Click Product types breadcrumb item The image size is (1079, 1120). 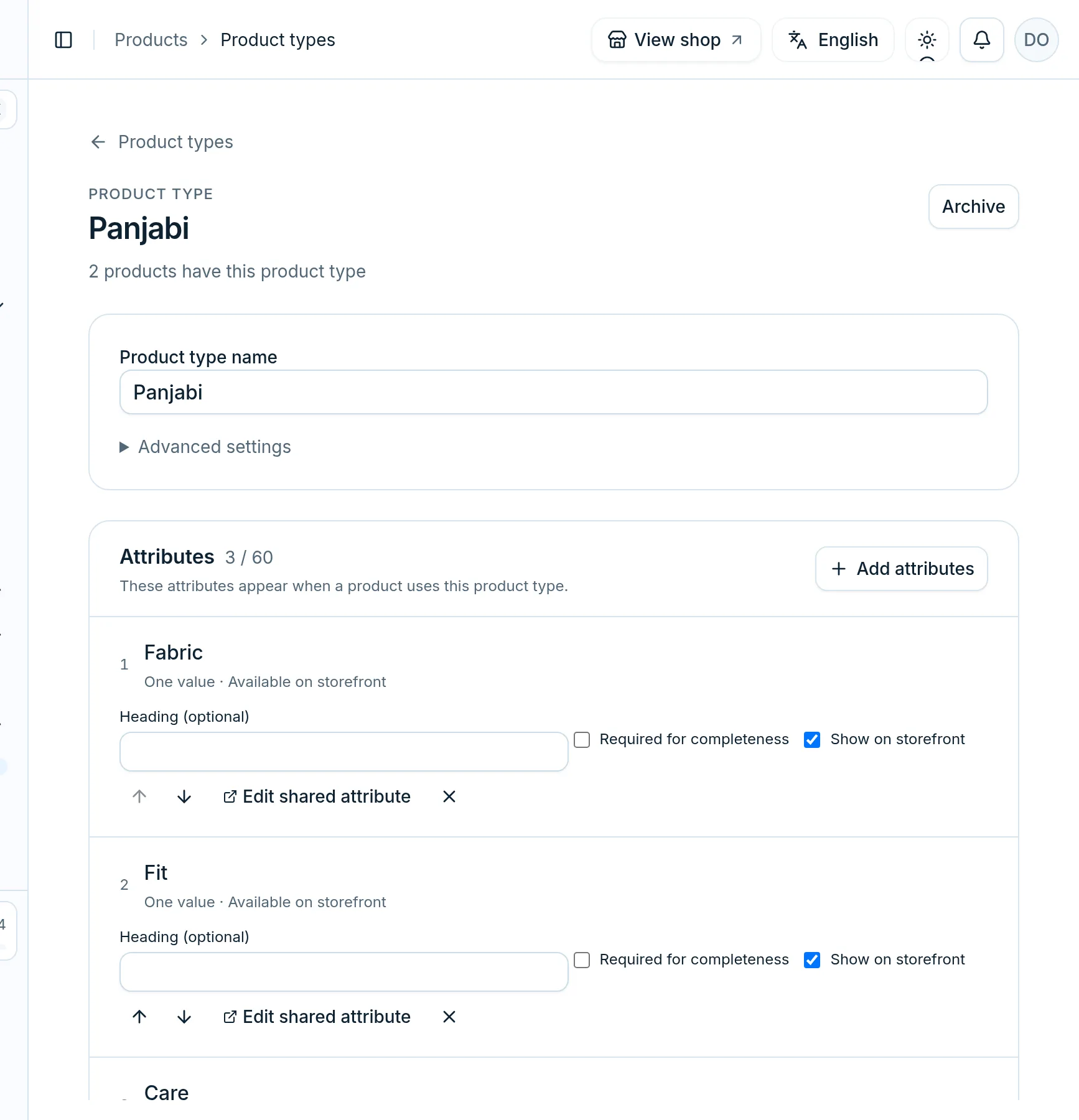[x=278, y=40]
